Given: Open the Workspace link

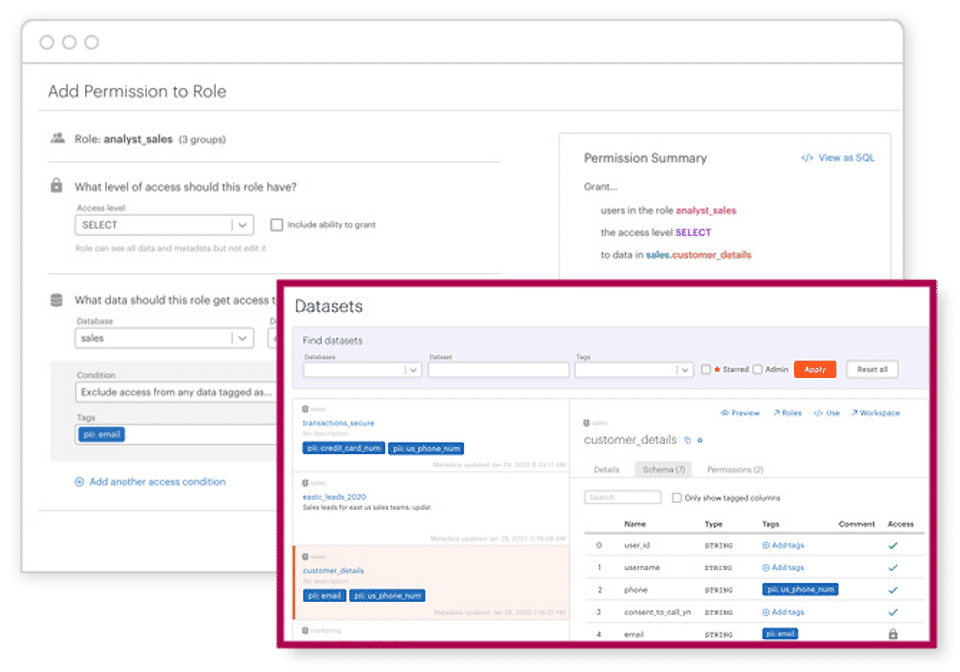Looking at the screenshot, I should tap(876, 413).
